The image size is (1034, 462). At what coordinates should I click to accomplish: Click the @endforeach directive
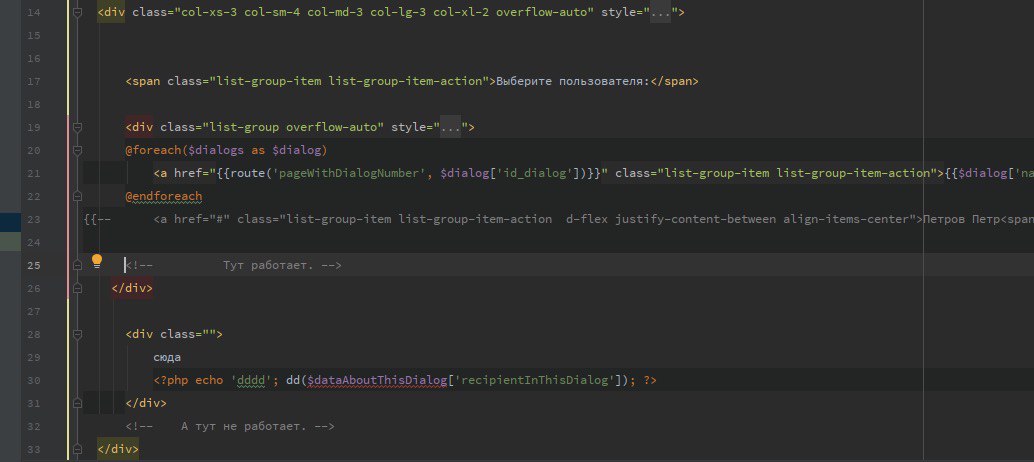[x=164, y=196]
